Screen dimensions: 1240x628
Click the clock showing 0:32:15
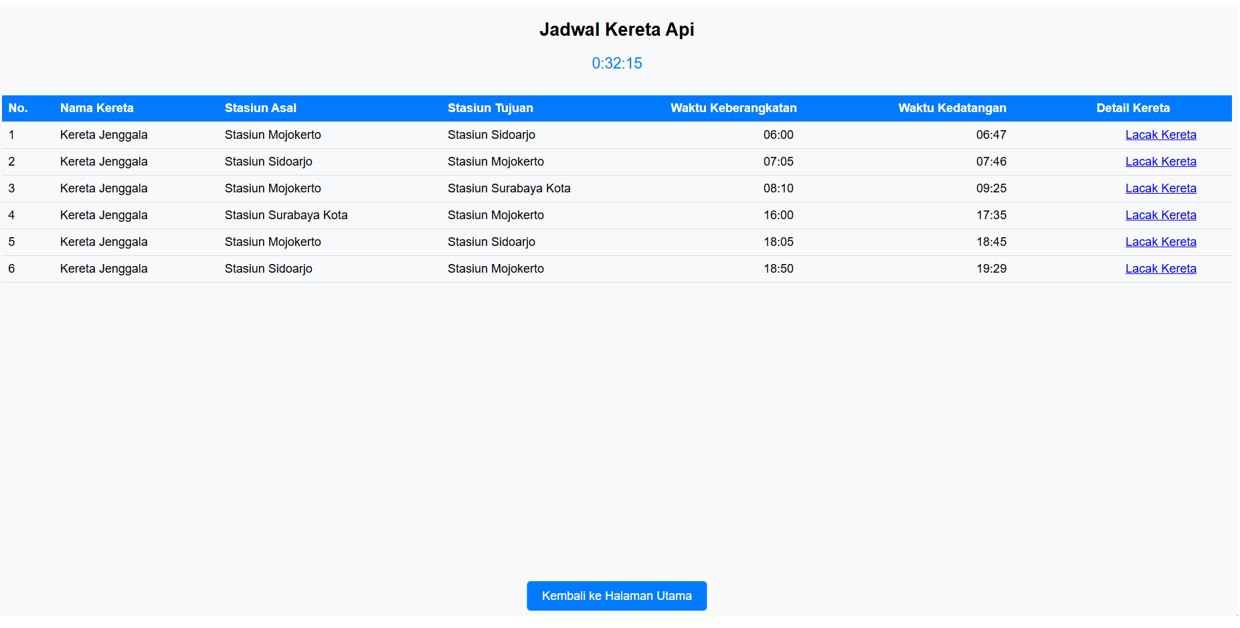click(617, 64)
